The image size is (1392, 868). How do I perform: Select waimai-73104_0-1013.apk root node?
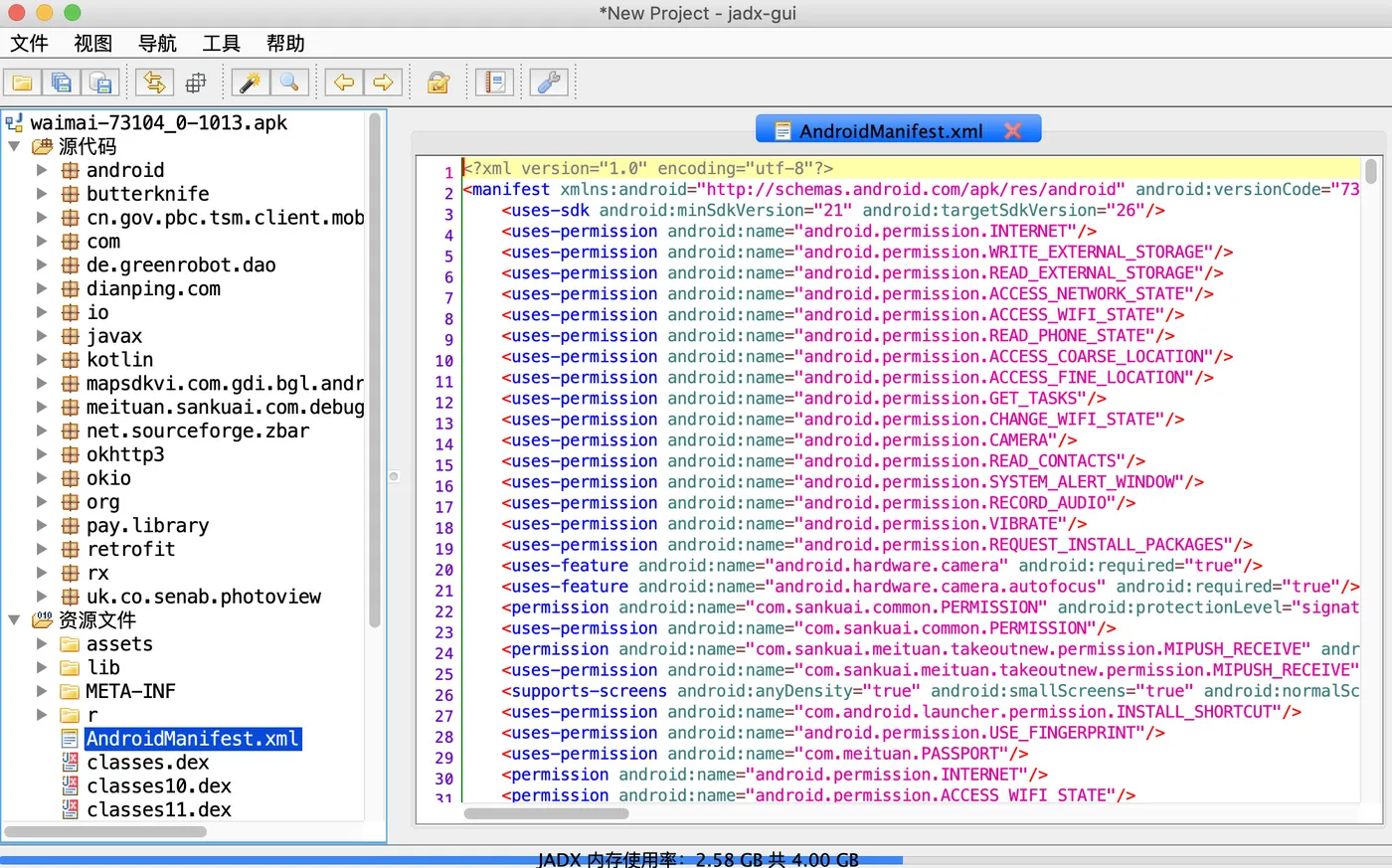coord(158,122)
